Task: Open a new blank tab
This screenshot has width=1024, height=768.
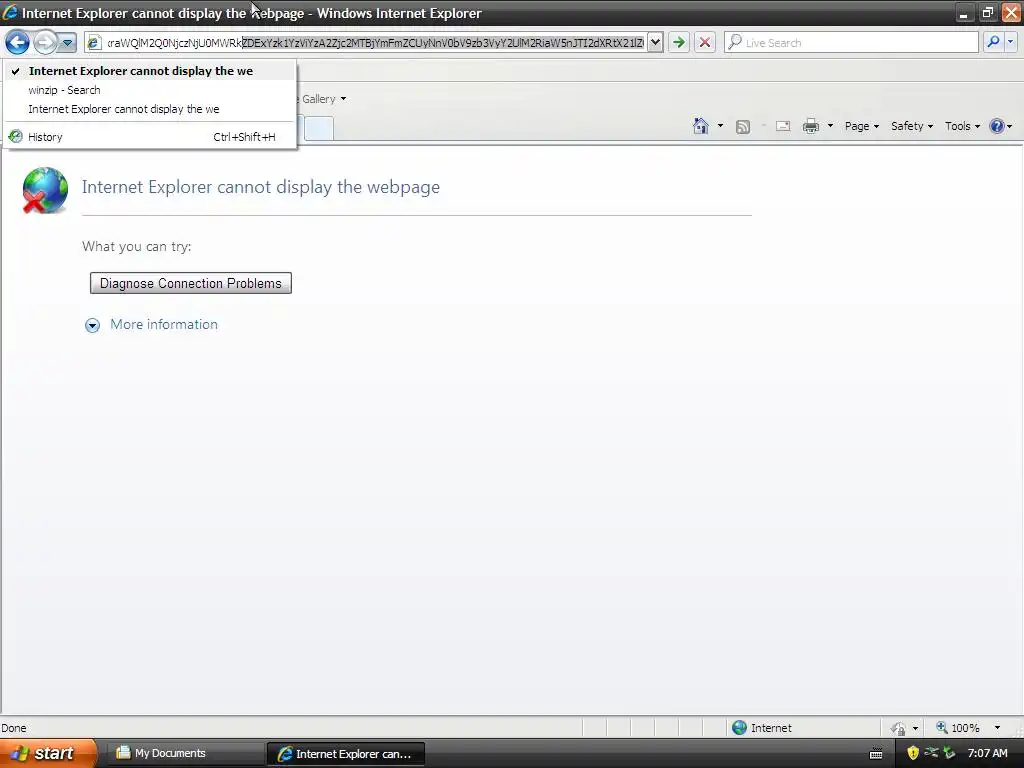Action: coord(319,128)
